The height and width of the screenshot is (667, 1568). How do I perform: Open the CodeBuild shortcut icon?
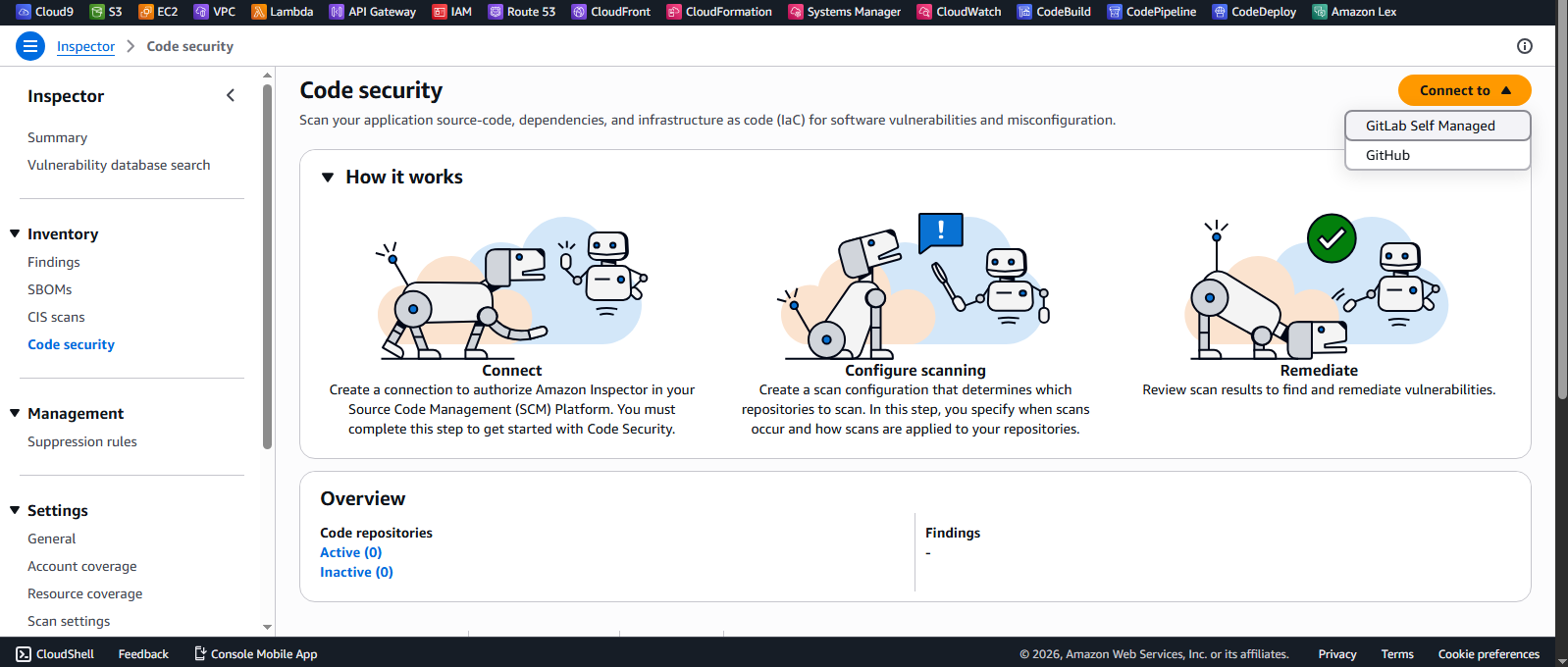click(x=1024, y=12)
